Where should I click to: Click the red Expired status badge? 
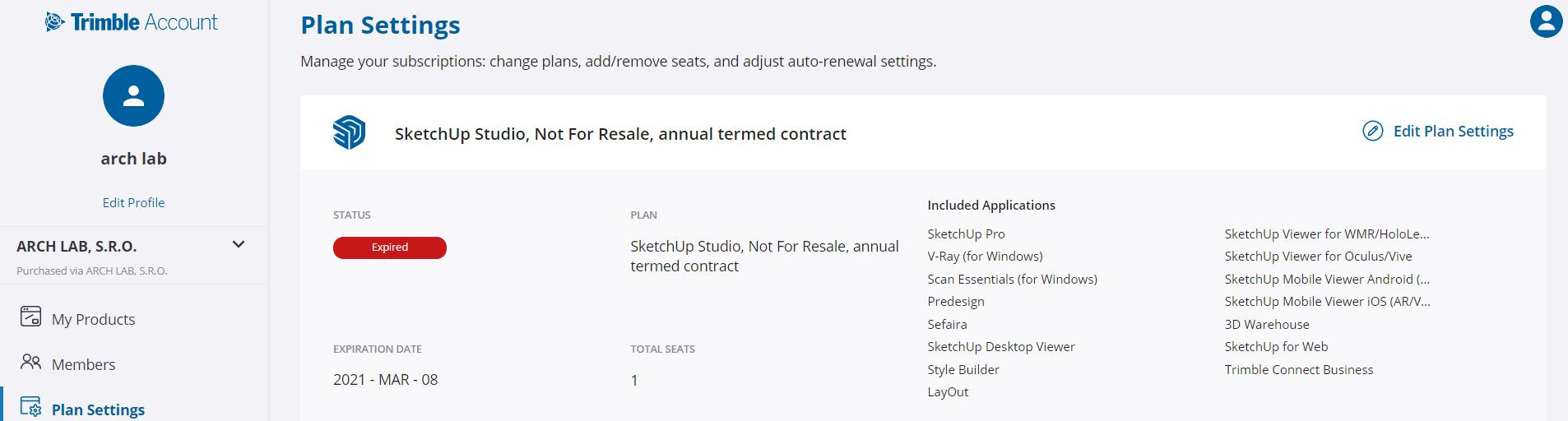click(390, 248)
